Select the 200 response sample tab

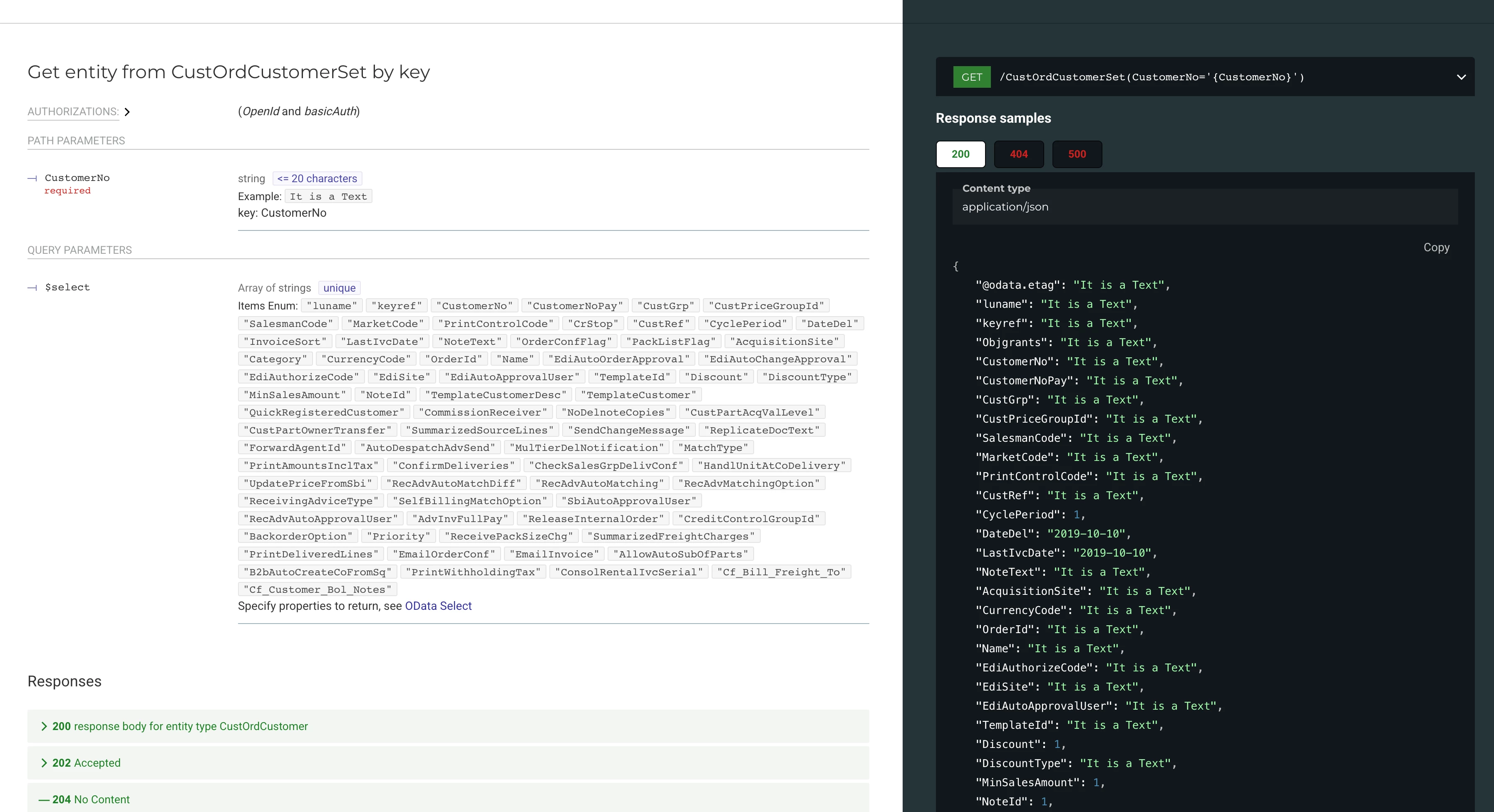(x=960, y=154)
